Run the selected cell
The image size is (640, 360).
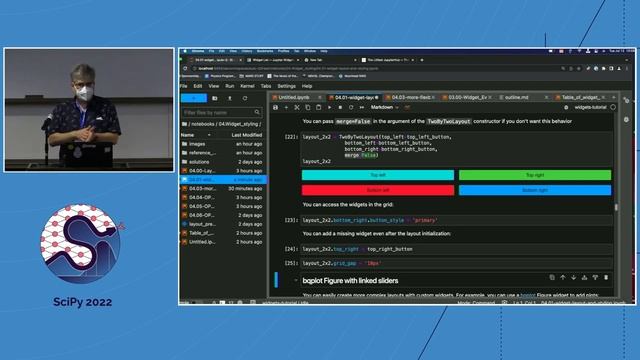tap(329, 107)
